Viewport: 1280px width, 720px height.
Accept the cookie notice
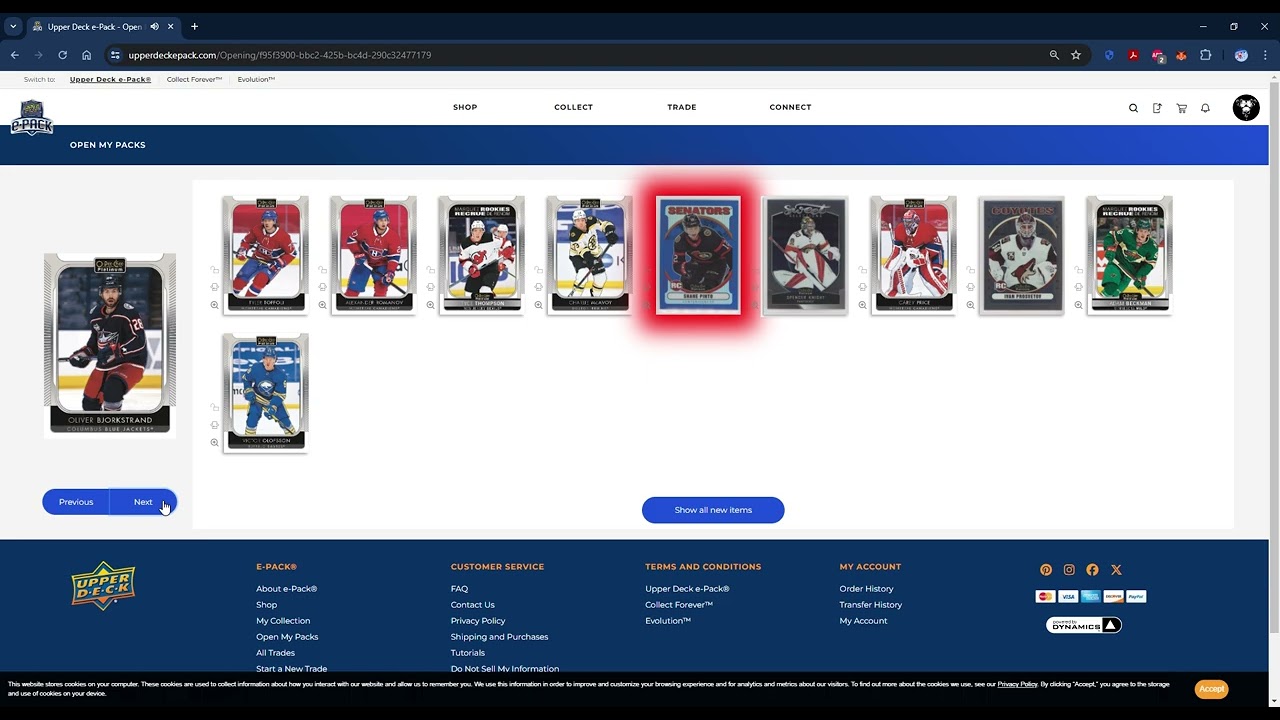click(1211, 689)
